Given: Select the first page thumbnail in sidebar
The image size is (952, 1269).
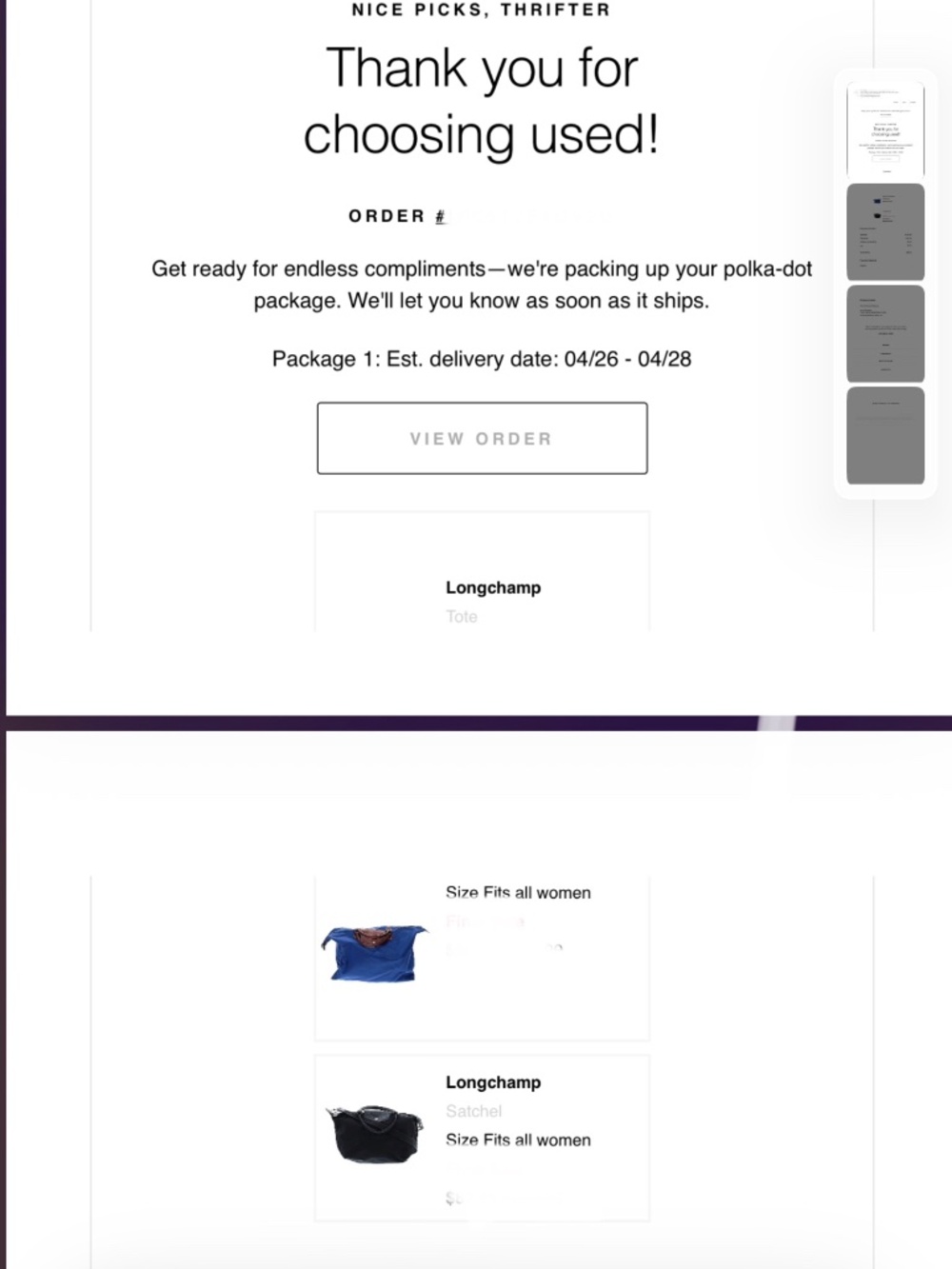Looking at the screenshot, I should click(885, 130).
